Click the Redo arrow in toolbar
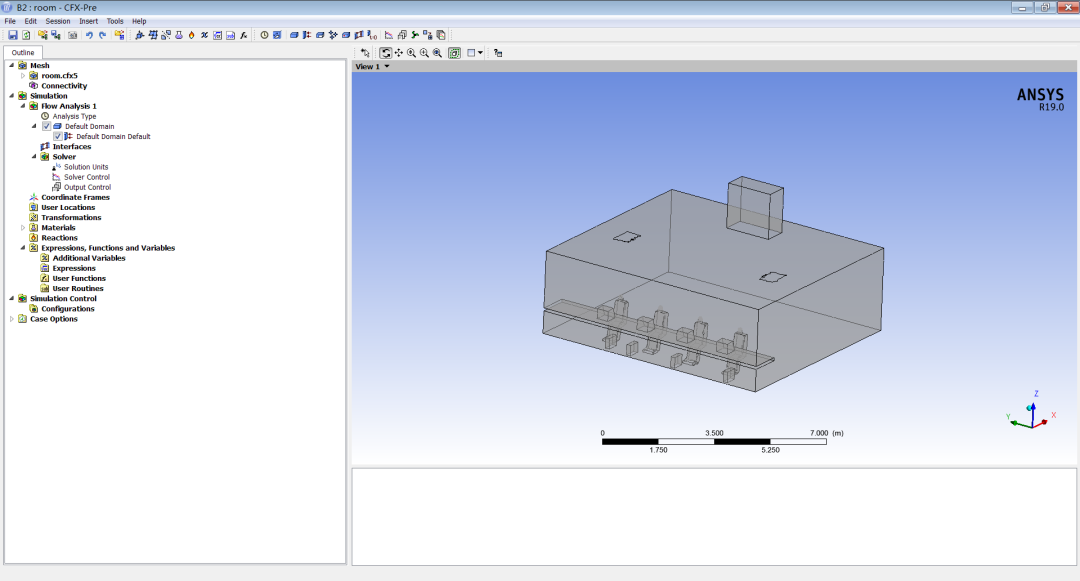The height and width of the screenshot is (581, 1080). click(103, 35)
